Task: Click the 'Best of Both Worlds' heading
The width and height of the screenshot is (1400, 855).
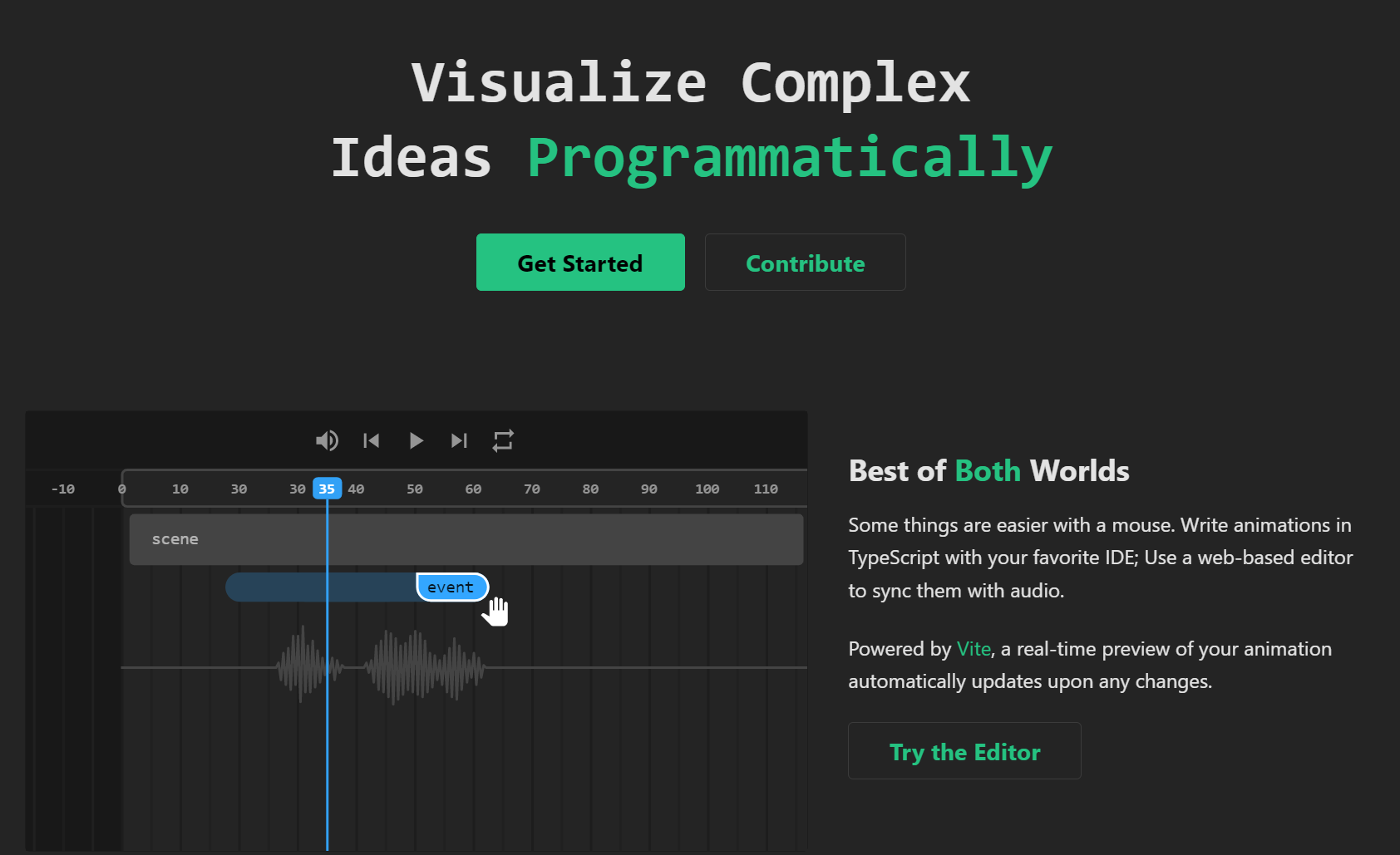Action: point(988,471)
